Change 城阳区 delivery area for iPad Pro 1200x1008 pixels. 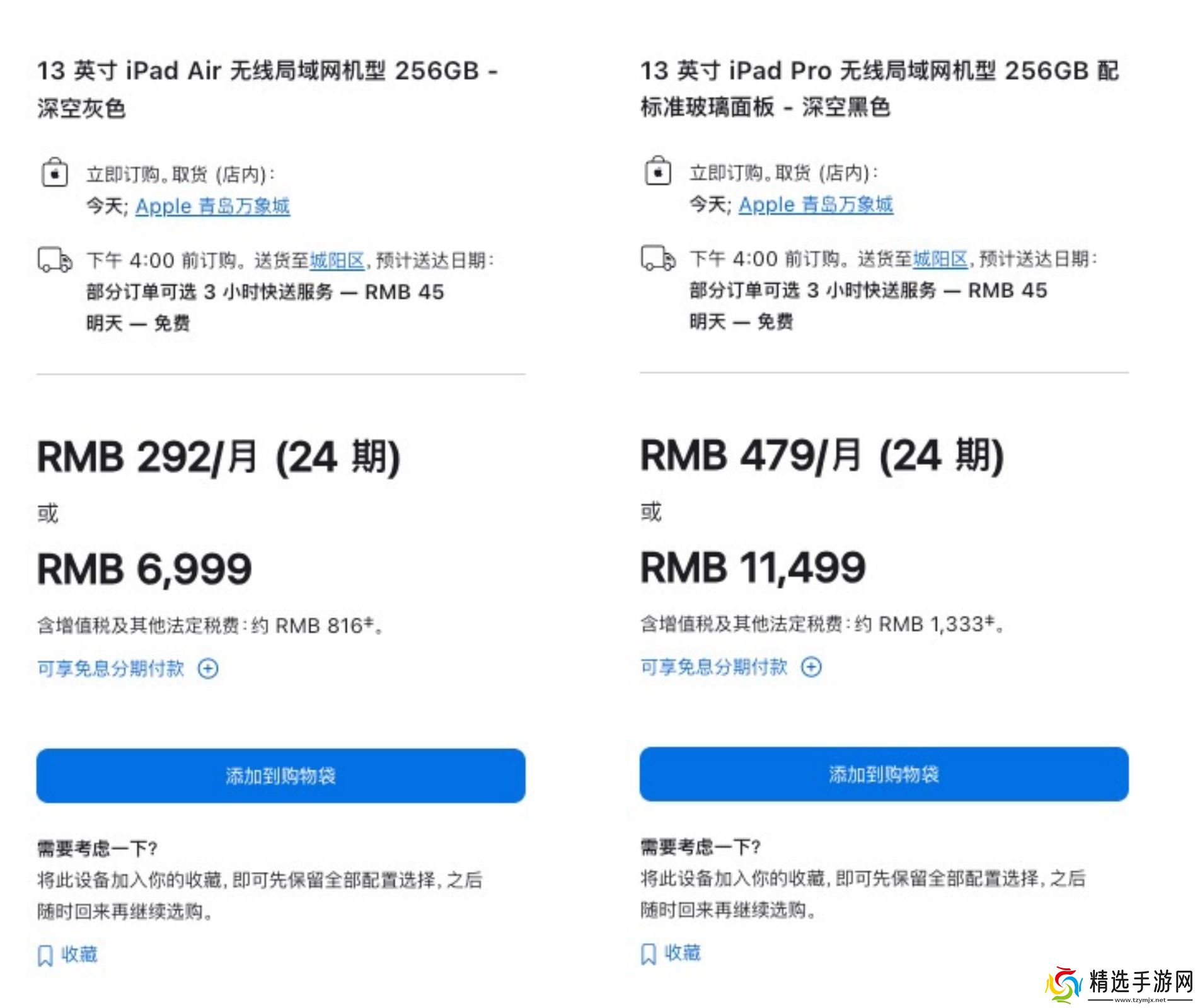(940, 259)
